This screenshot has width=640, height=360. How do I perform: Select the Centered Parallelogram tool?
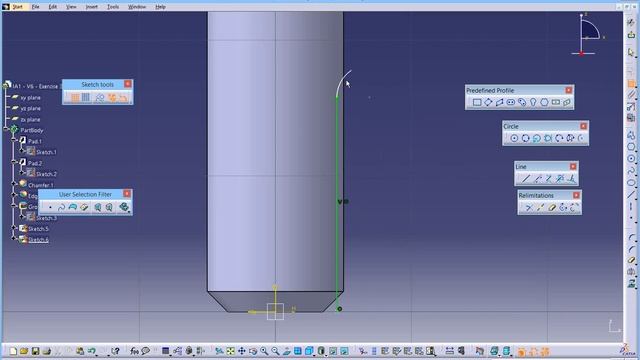click(567, 102)
